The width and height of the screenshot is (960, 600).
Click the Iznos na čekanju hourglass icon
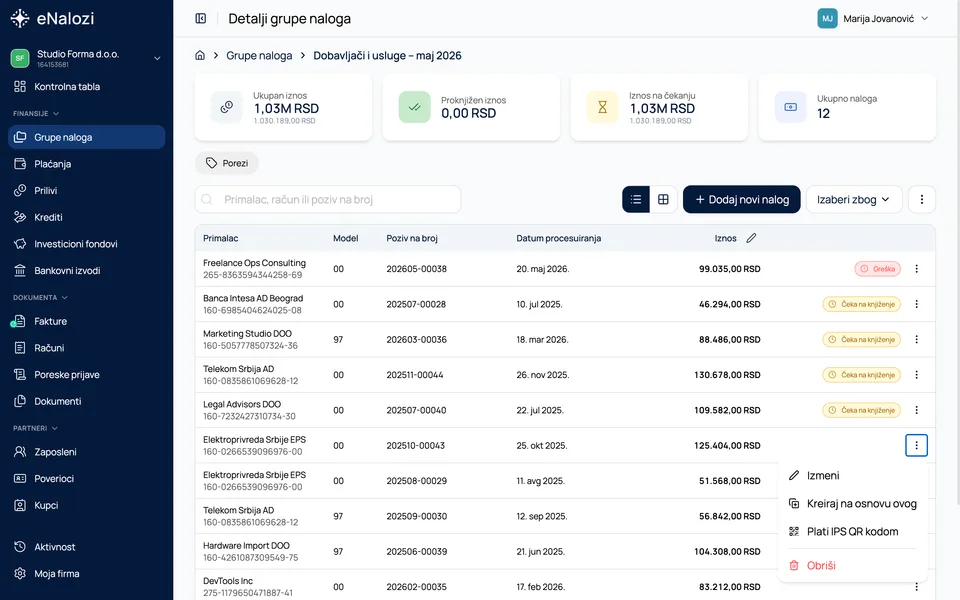[x=602, y=107]
